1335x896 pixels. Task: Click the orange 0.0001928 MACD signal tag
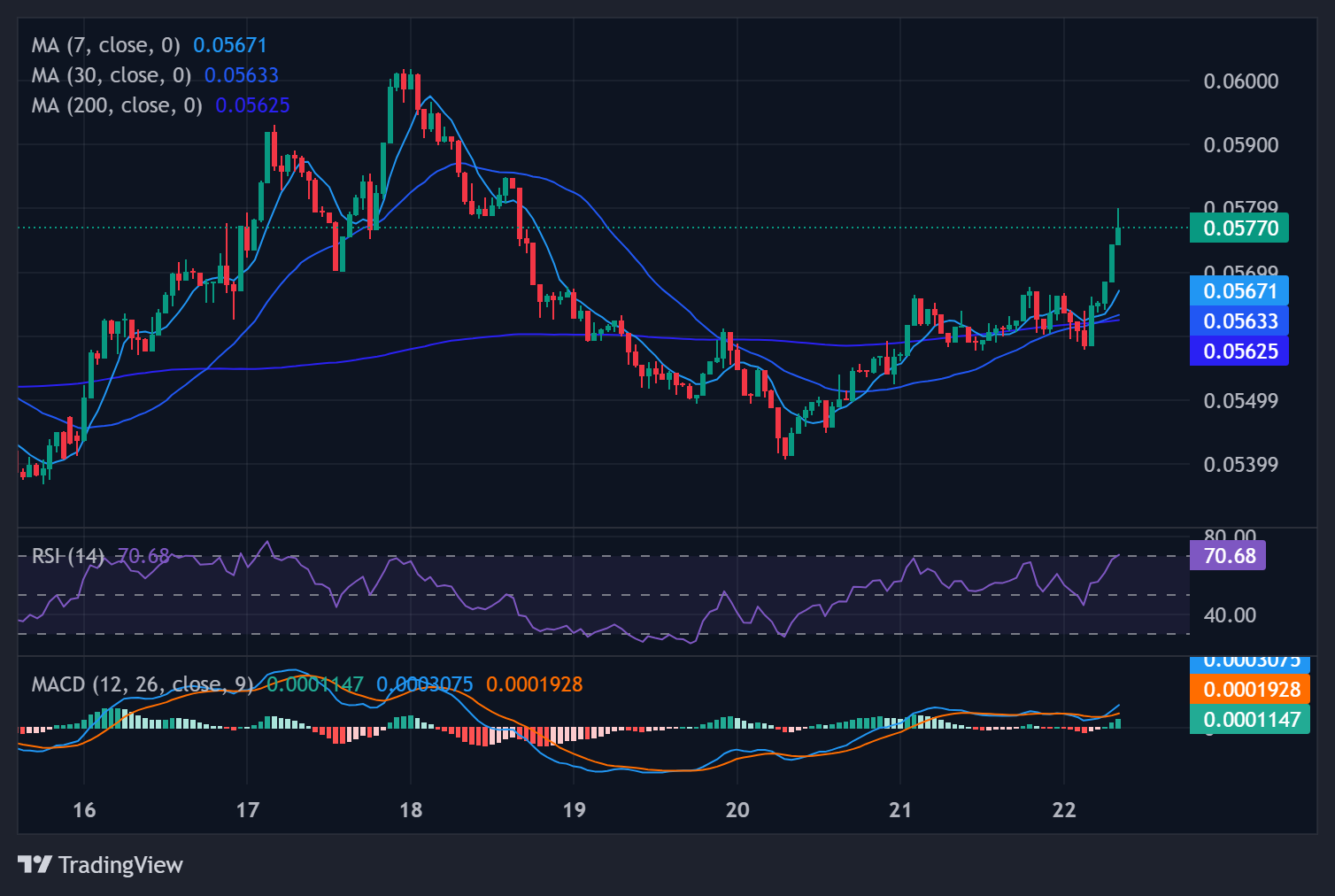pos(1251,690)
